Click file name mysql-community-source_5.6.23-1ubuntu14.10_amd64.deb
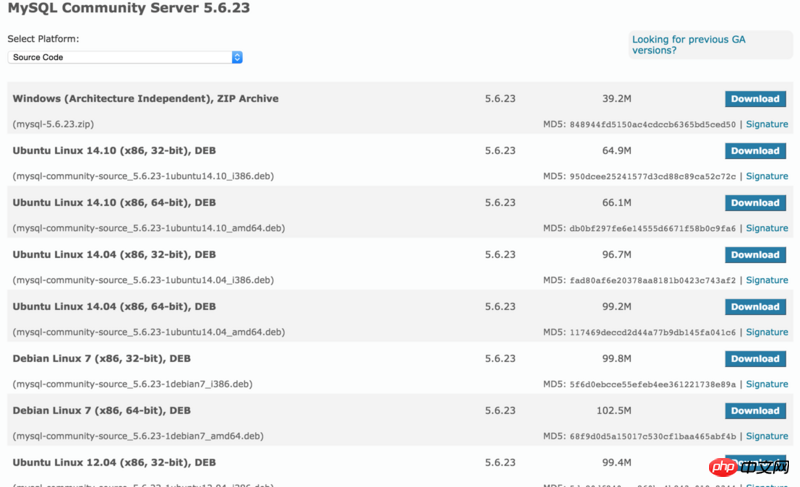Image resolution: width=800 pixels, height=487 pixels. [149, 228]
